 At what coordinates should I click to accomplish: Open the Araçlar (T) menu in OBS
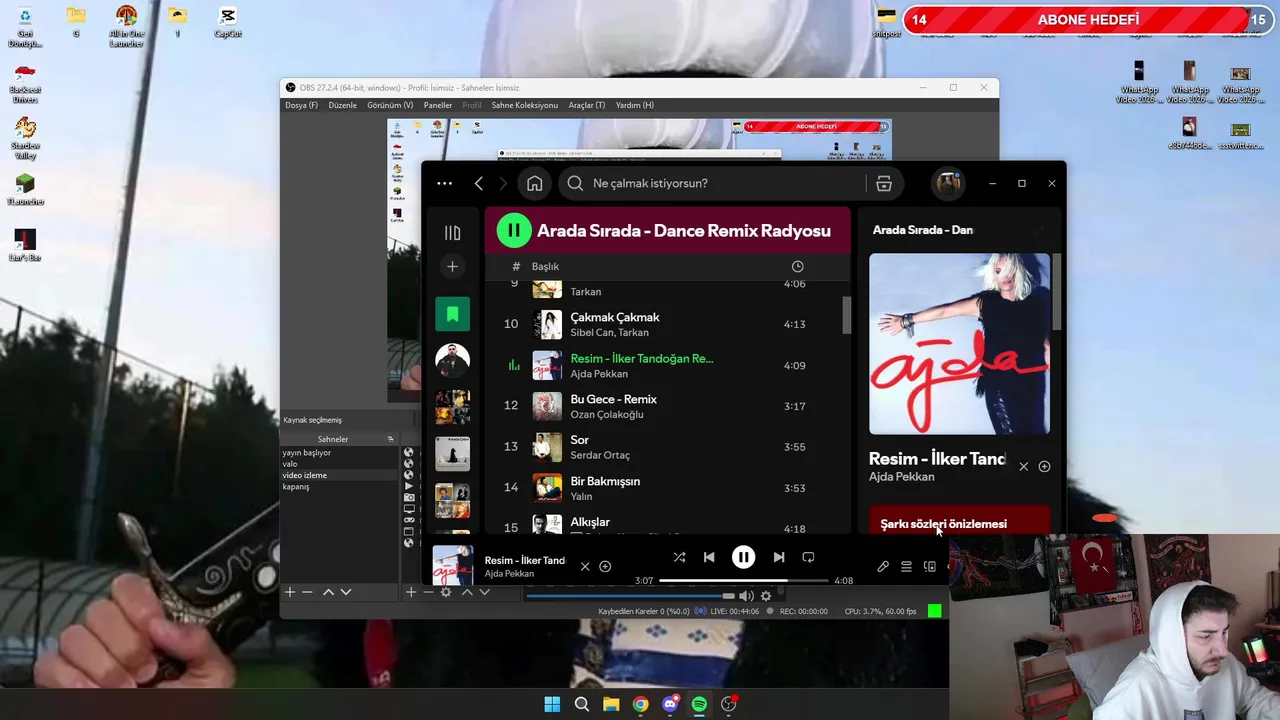[x=587, y=105]
